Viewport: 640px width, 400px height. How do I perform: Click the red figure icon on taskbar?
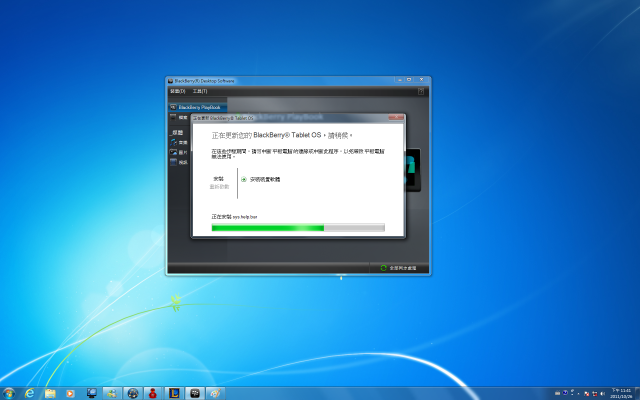click(x=153, y=393)
